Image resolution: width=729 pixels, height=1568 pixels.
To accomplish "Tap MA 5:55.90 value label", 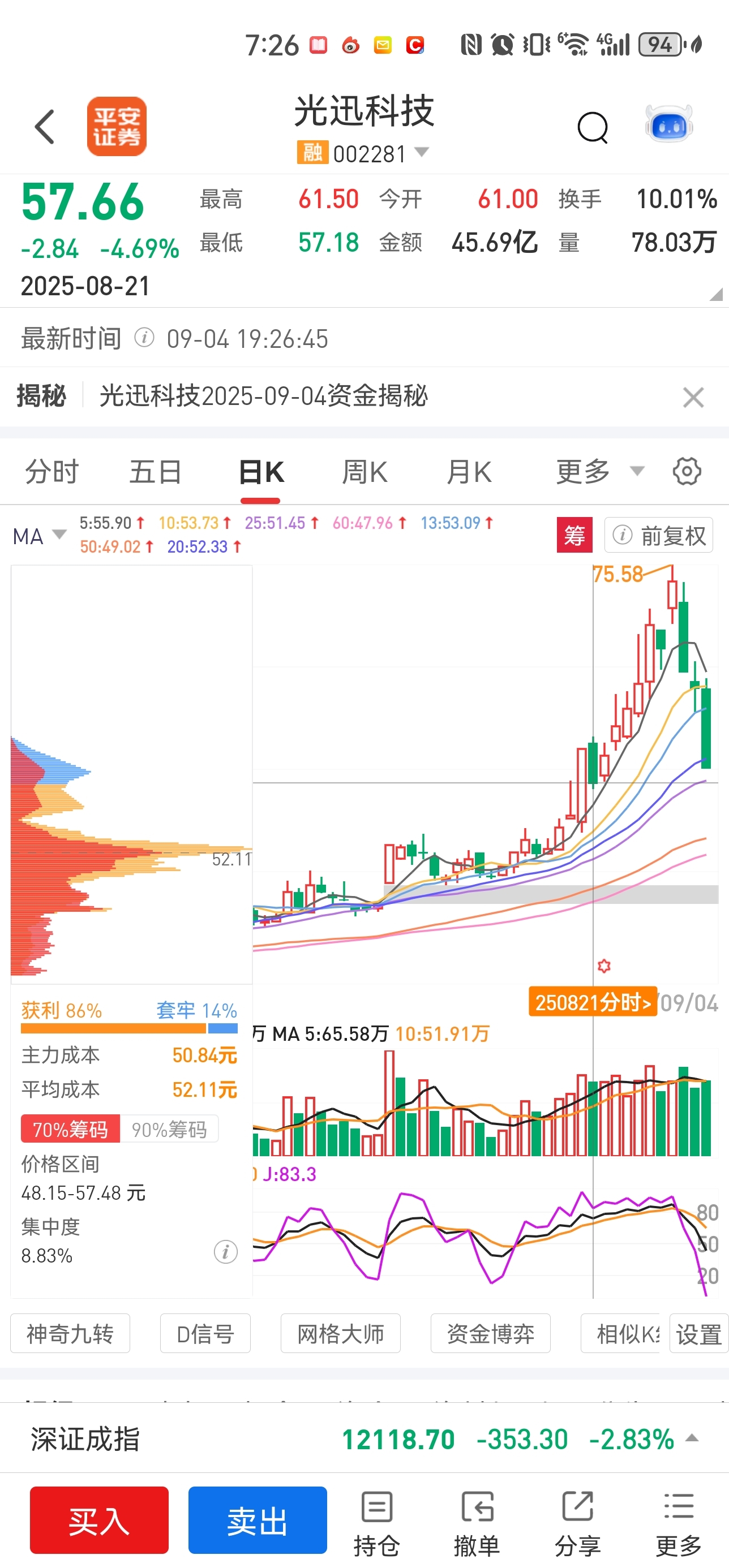I will [x=112, y=523].
